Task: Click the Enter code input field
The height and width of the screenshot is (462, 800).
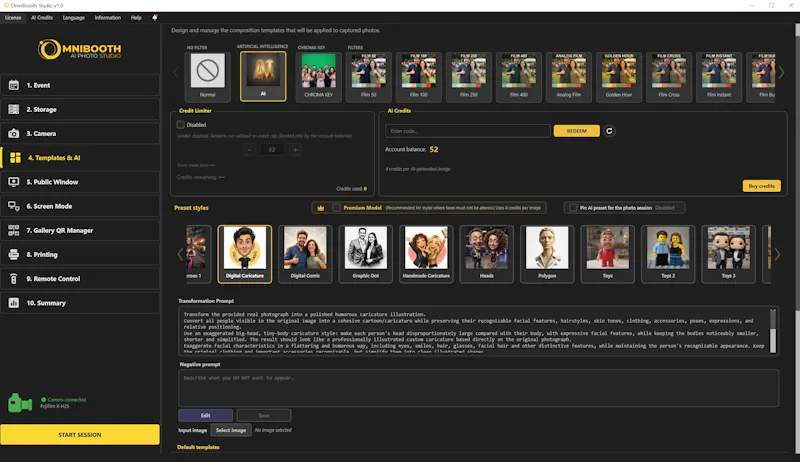Action: (468, 131)
